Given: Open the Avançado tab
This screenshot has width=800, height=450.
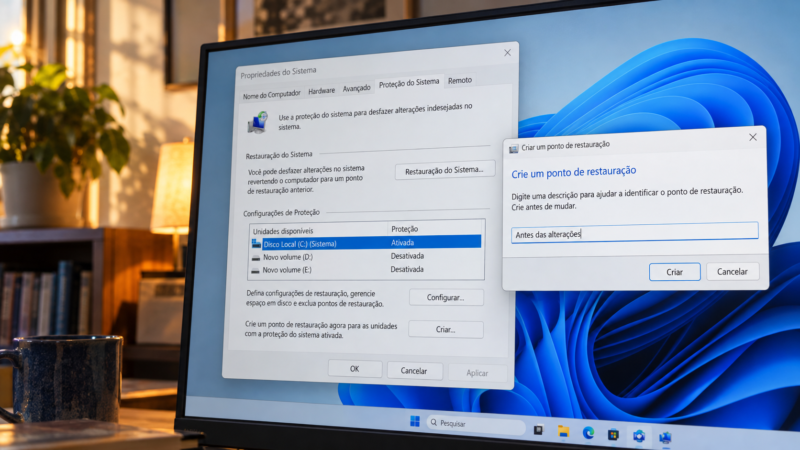Looking at the screenshot, I should tap(357, 88).
